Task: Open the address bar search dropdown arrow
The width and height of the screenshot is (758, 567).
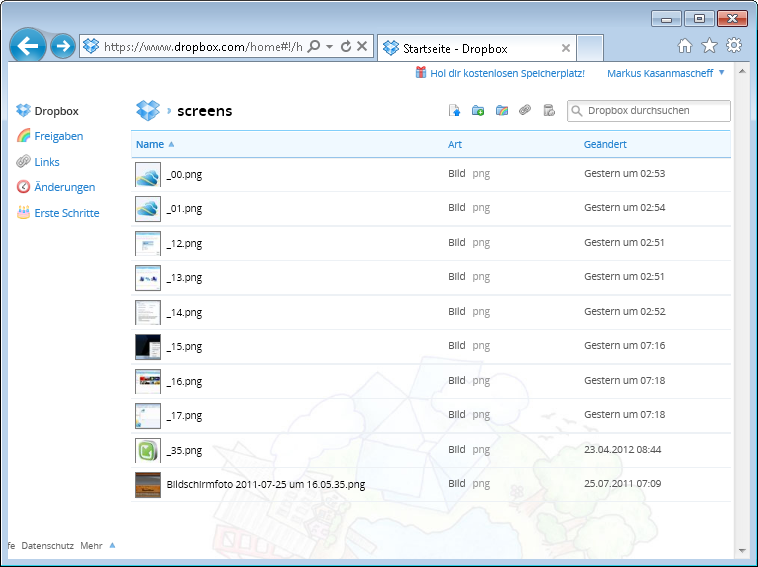Action: click(x=329, y=47)
